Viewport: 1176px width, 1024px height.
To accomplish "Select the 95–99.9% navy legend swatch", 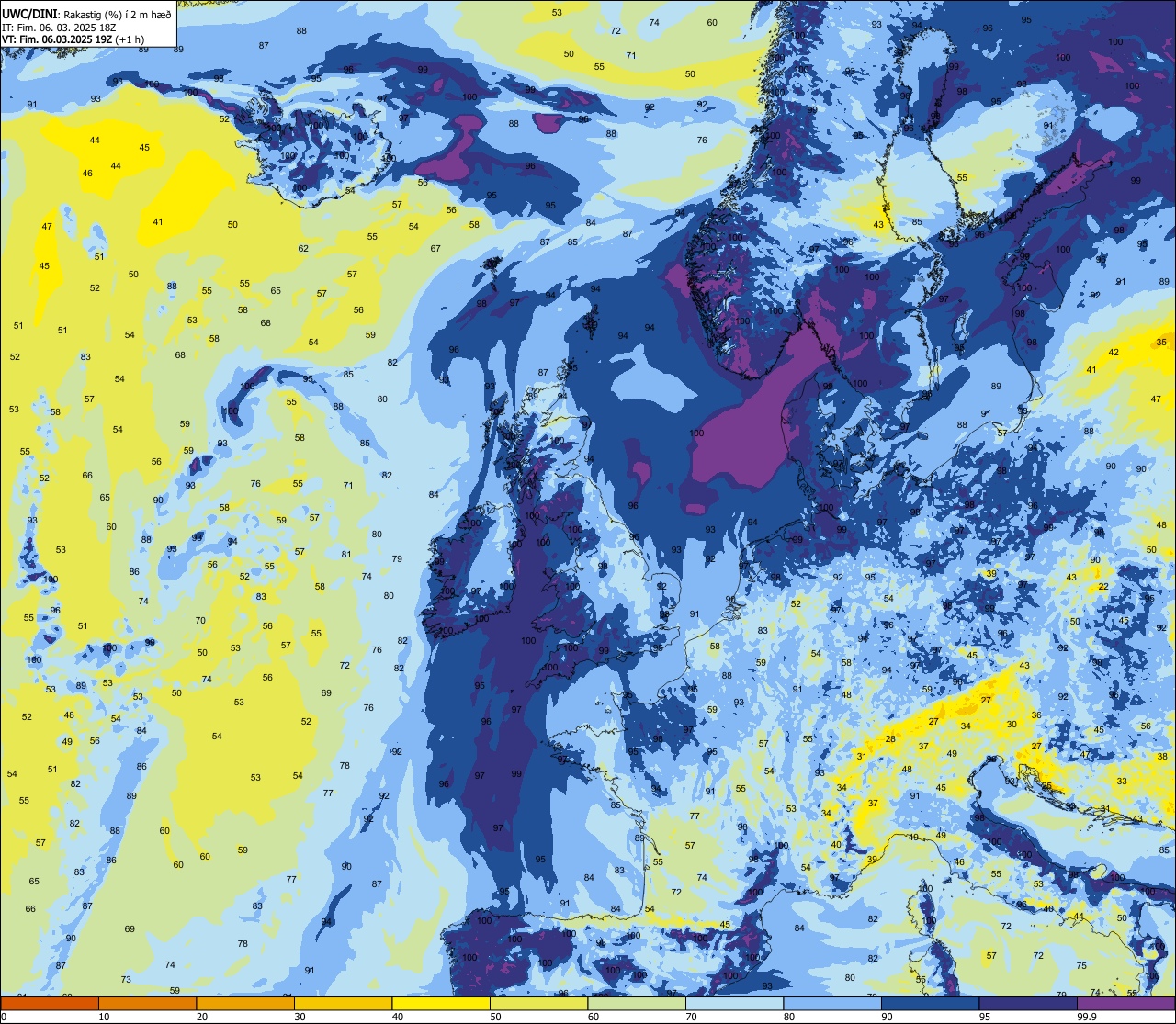I will (x=1028, y=1004).
